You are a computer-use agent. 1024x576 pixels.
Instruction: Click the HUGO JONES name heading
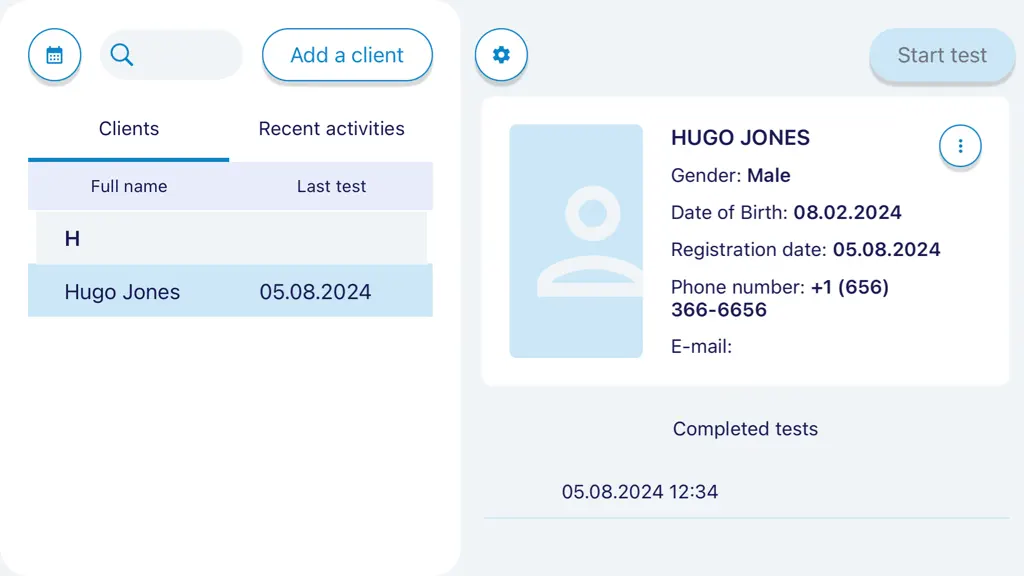tap(740, 138)
